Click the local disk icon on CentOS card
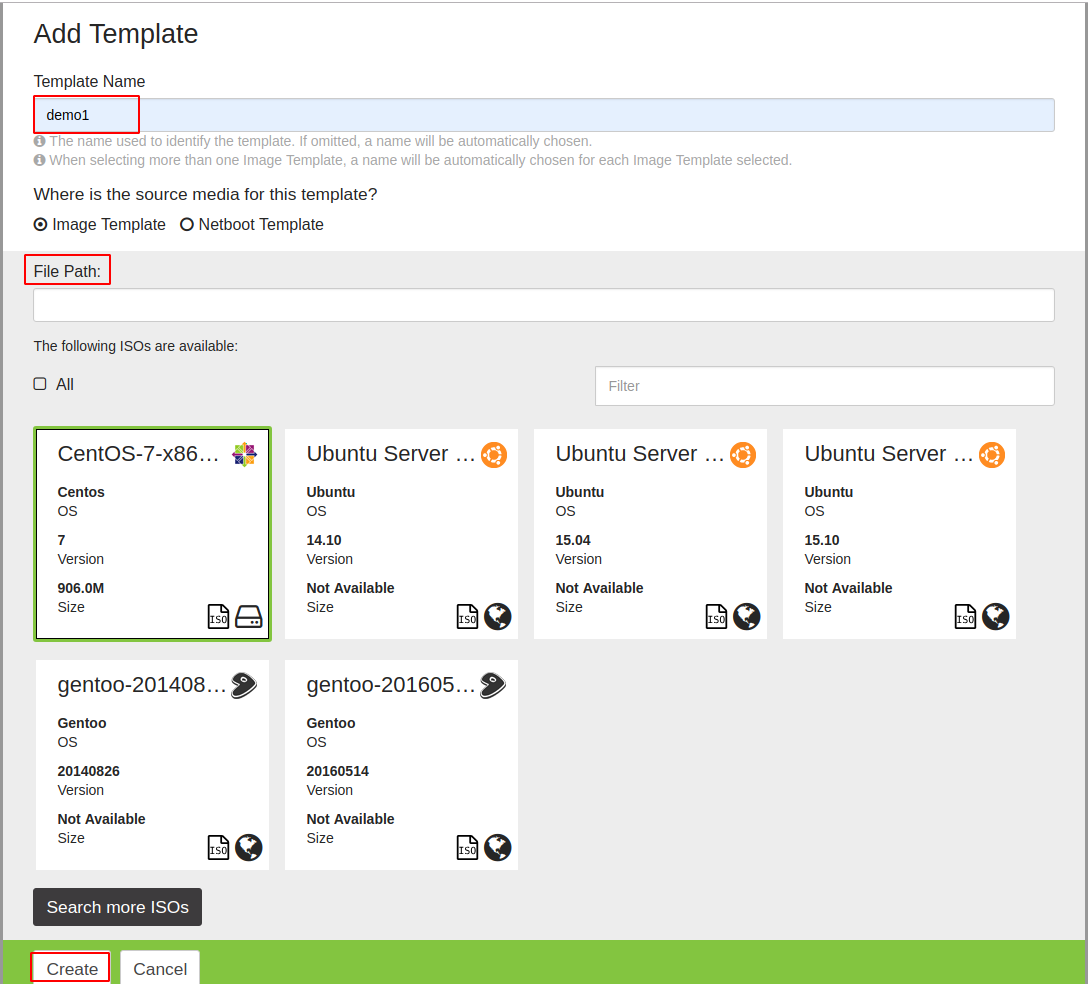The width and height of the screenshot is (1088, 984). [x=248, y=616]
